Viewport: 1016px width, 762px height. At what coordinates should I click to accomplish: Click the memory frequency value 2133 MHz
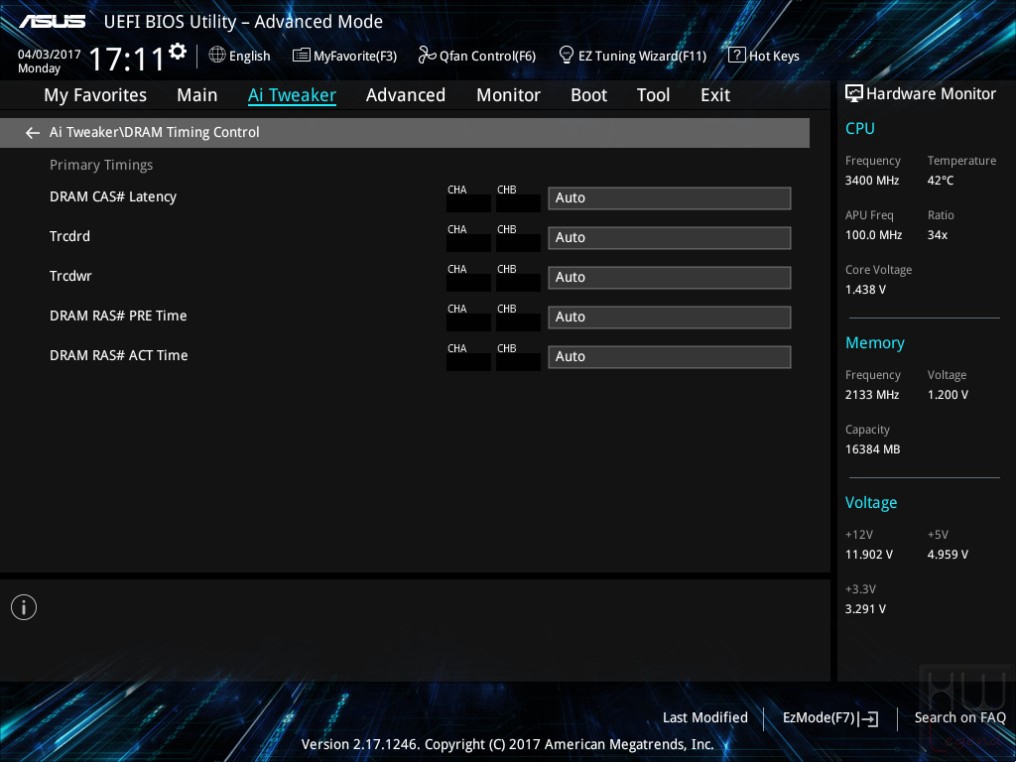[x=872, y=395]
